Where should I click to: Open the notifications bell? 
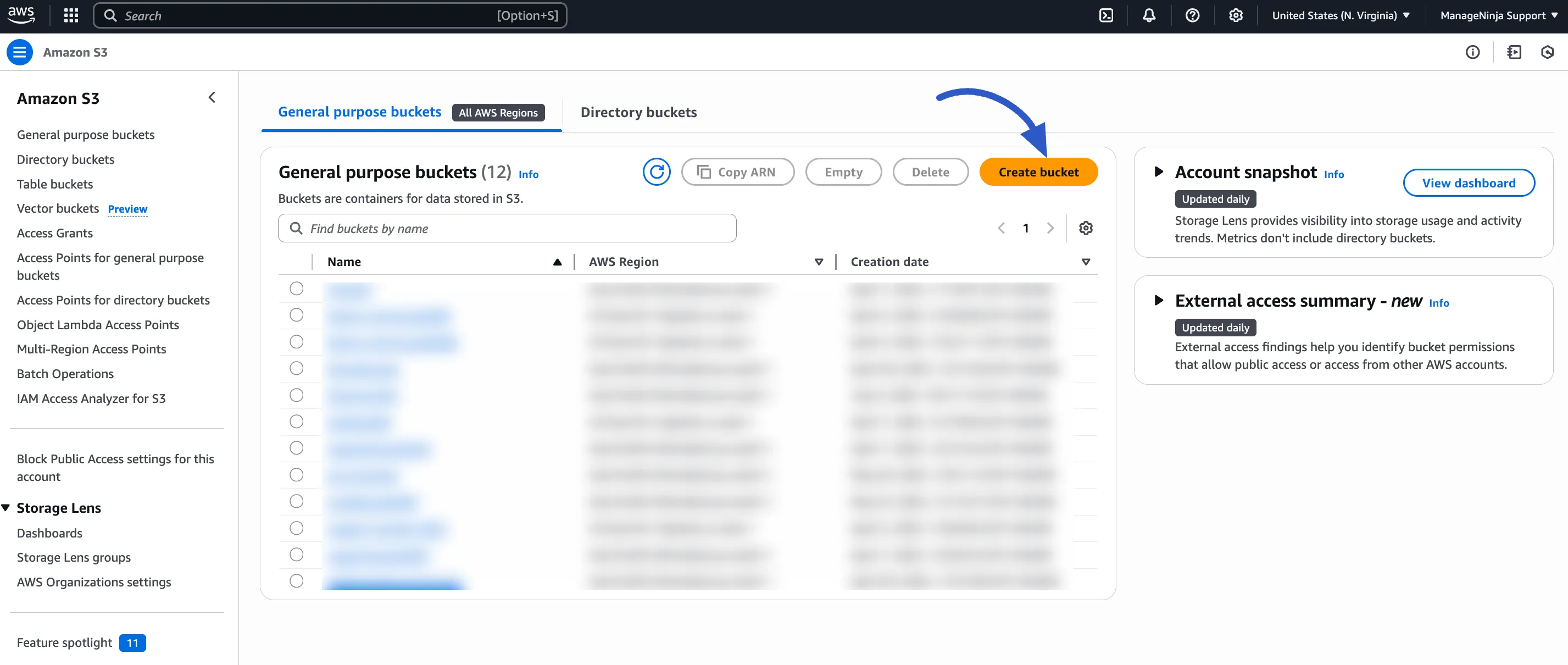[1149, 15]
